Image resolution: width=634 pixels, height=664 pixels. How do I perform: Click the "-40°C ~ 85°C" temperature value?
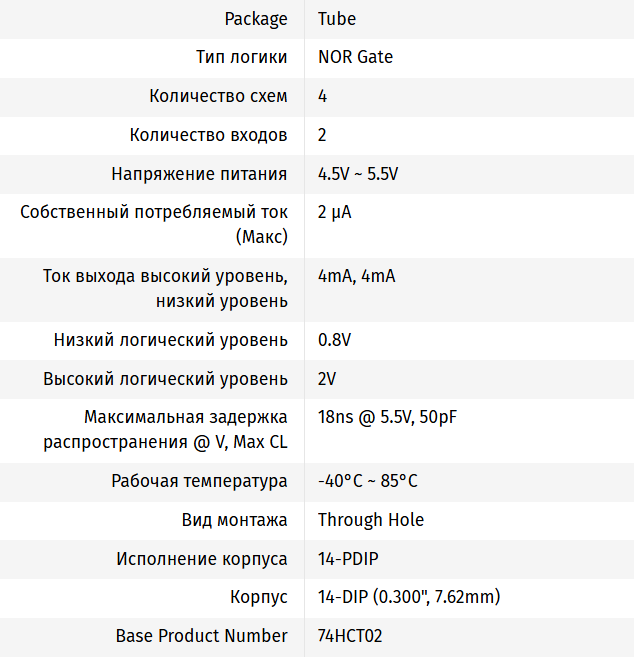pos(367,482)
